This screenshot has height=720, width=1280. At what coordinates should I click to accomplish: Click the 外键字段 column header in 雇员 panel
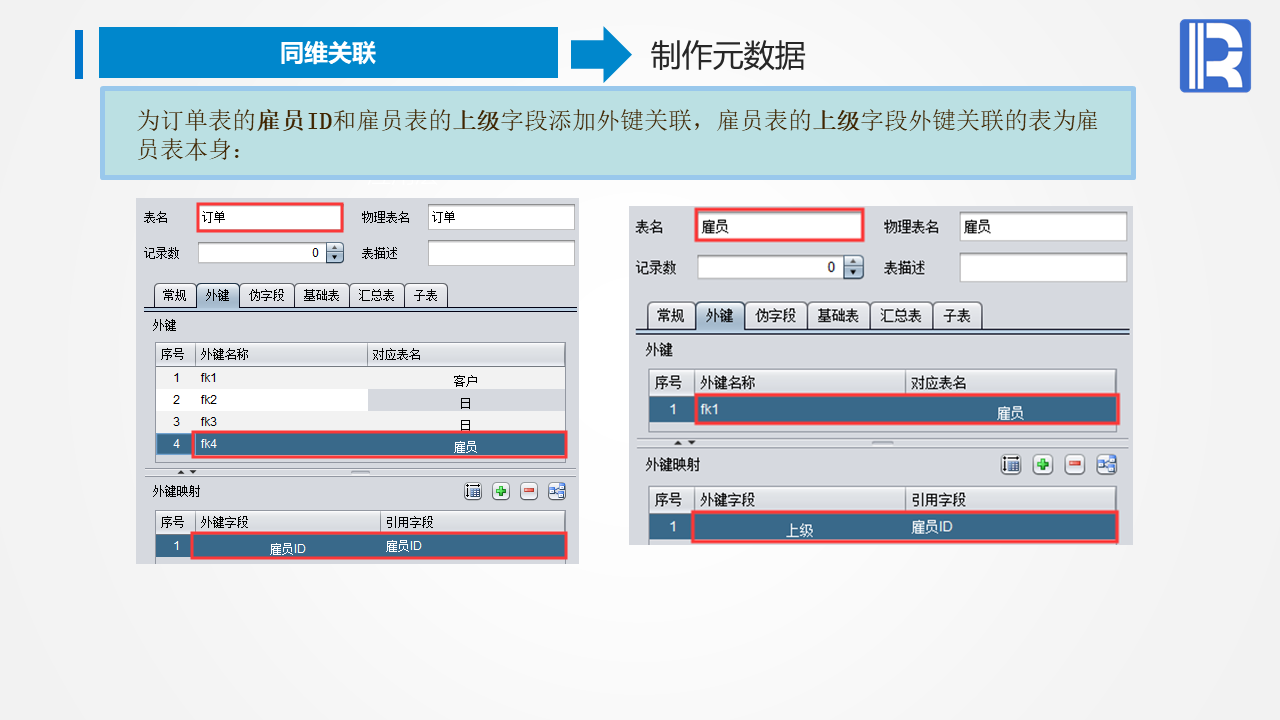[800, 500]
